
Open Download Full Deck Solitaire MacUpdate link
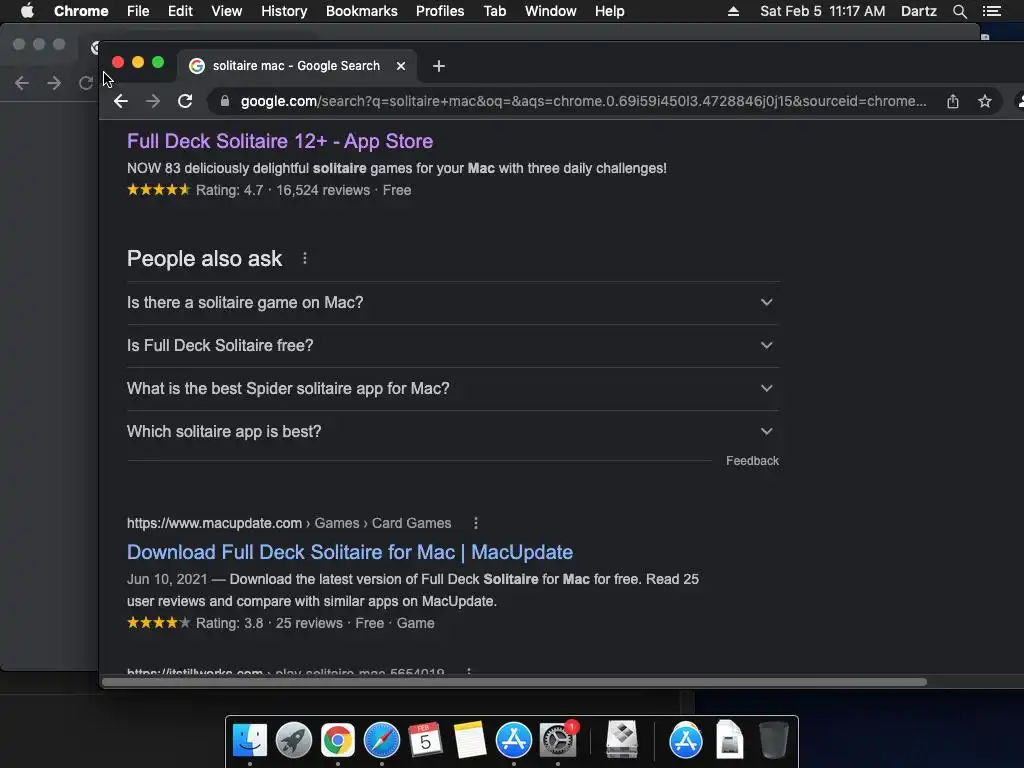[350, 552]
